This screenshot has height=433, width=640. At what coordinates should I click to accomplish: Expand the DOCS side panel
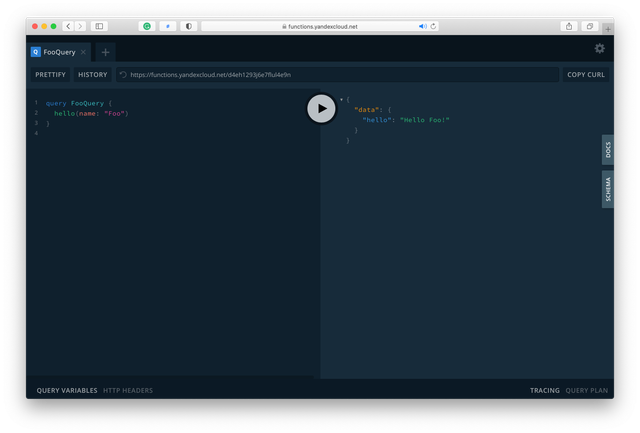(608, 150)
